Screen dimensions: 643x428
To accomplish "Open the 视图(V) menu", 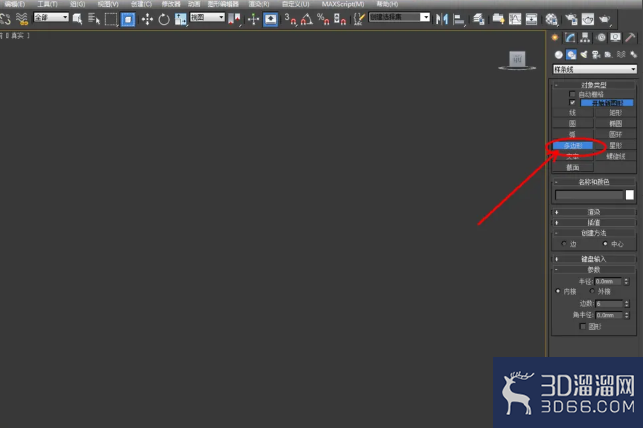I will [108, 4].
